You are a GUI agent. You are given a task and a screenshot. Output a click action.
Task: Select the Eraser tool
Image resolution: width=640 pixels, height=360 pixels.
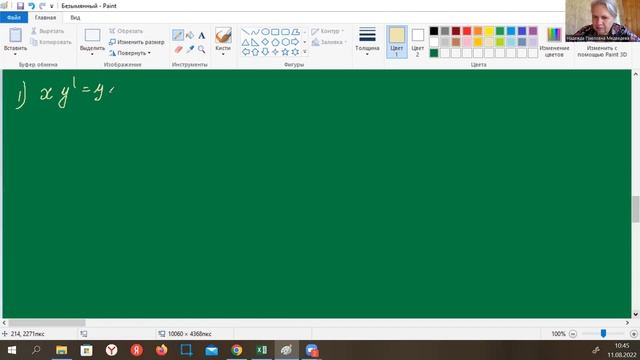click(178, 49)
